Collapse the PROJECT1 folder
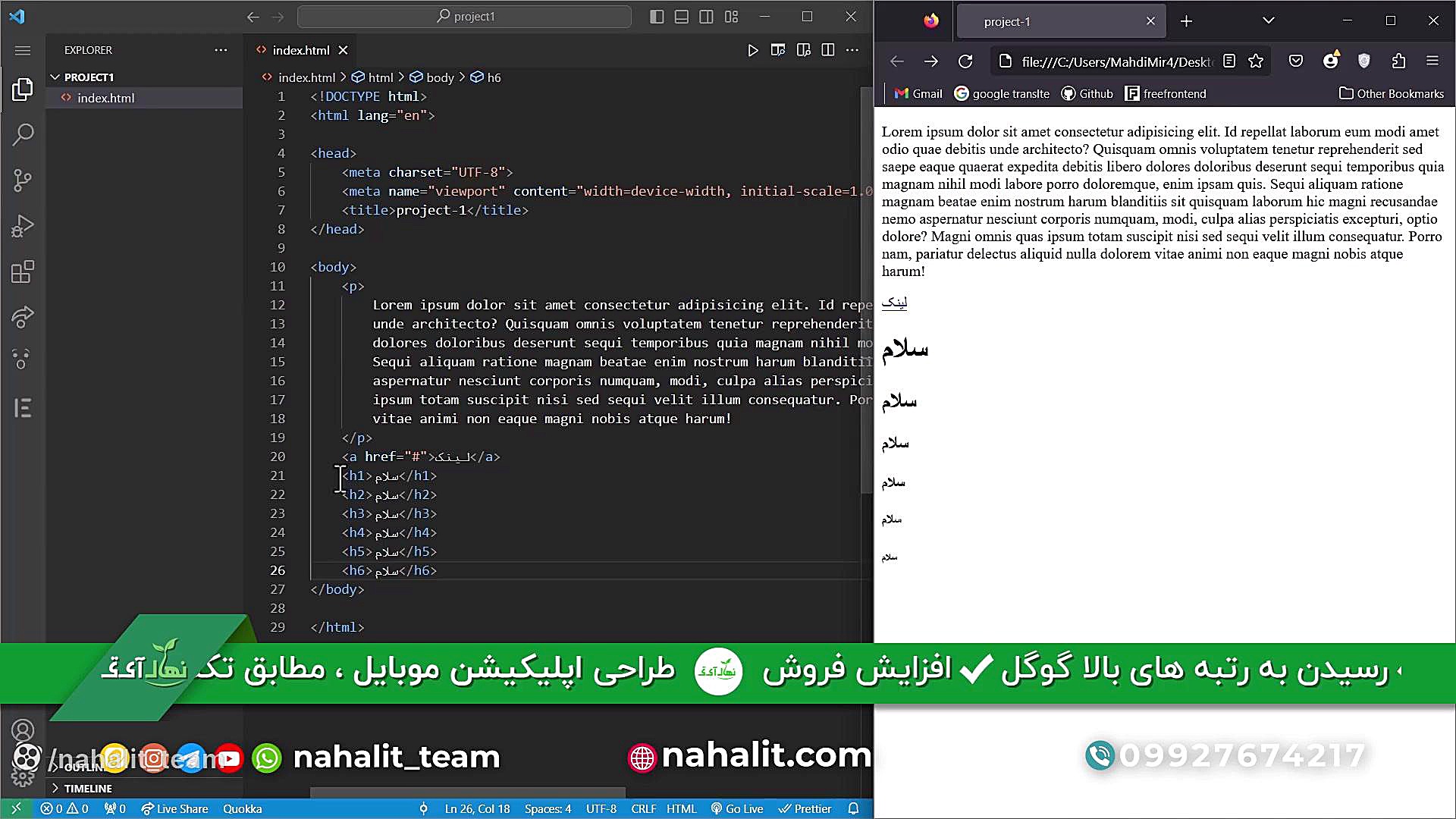 [x=89, y=77]
